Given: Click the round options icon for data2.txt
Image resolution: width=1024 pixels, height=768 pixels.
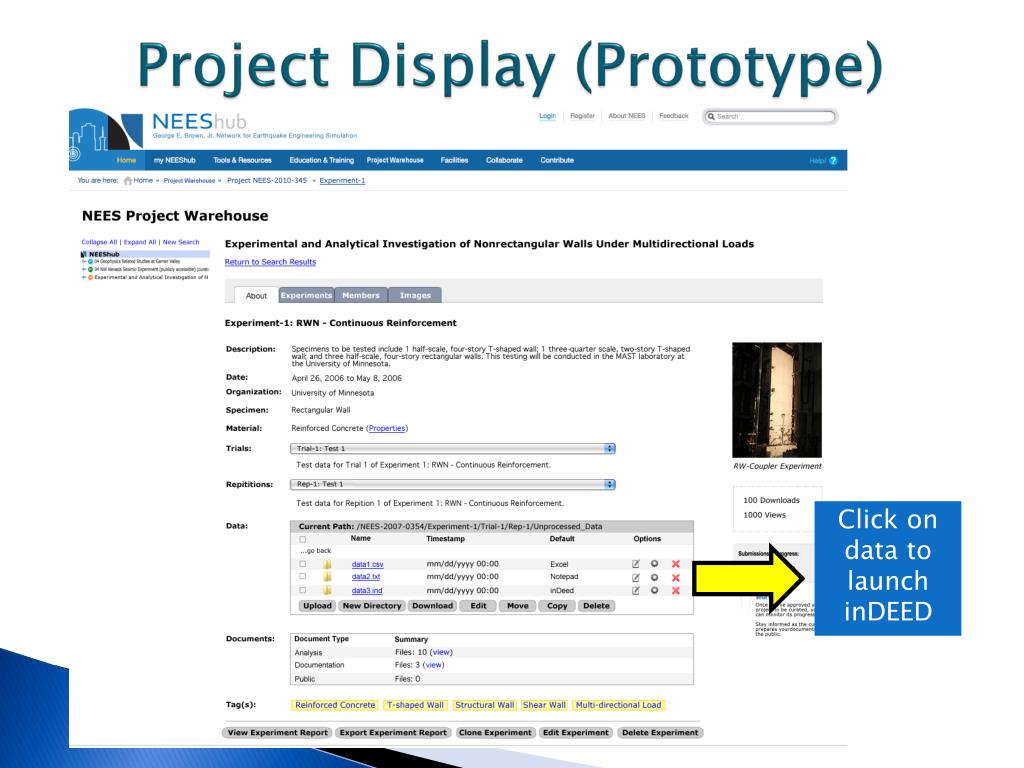Looking at the screenshot, I should pos(654,577).
